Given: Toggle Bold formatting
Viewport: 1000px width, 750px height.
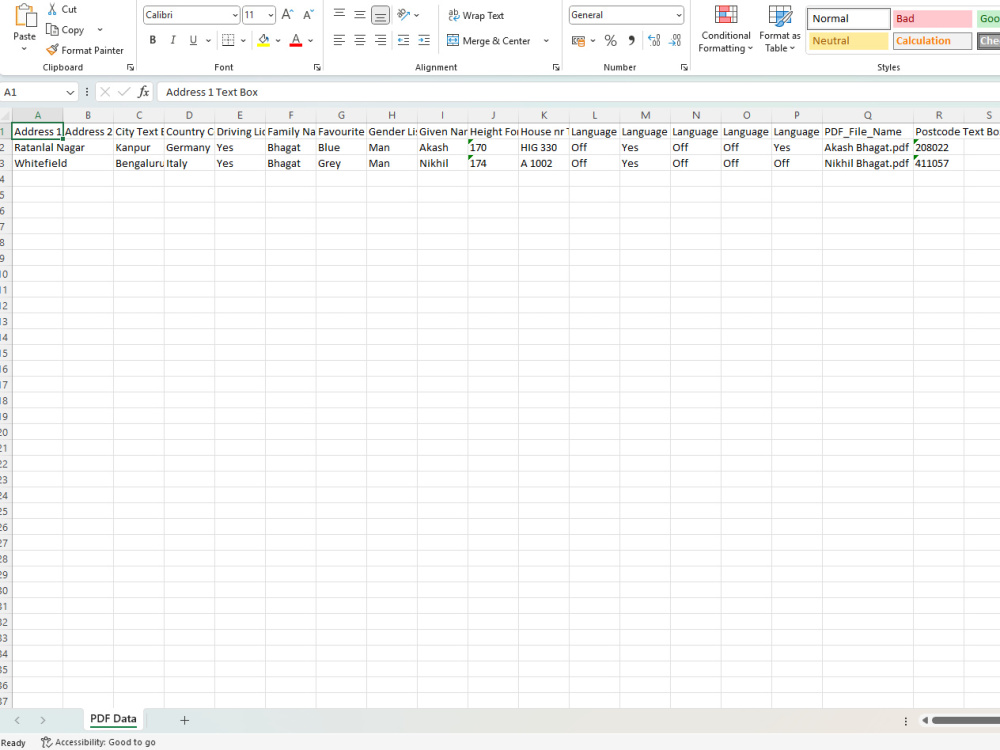Looking at the screenshot, I should (152, 40).
